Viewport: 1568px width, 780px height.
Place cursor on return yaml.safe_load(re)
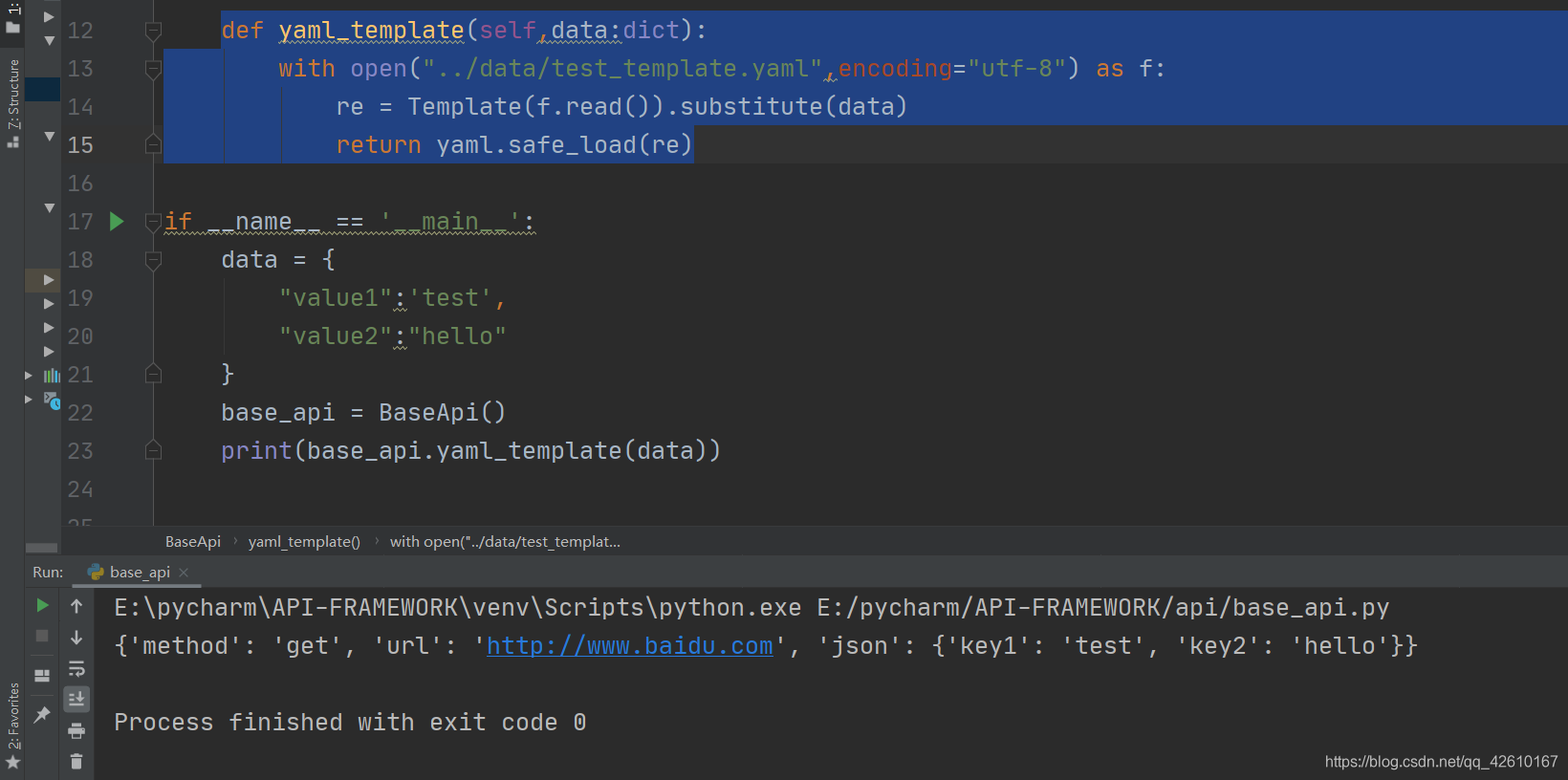514,145
